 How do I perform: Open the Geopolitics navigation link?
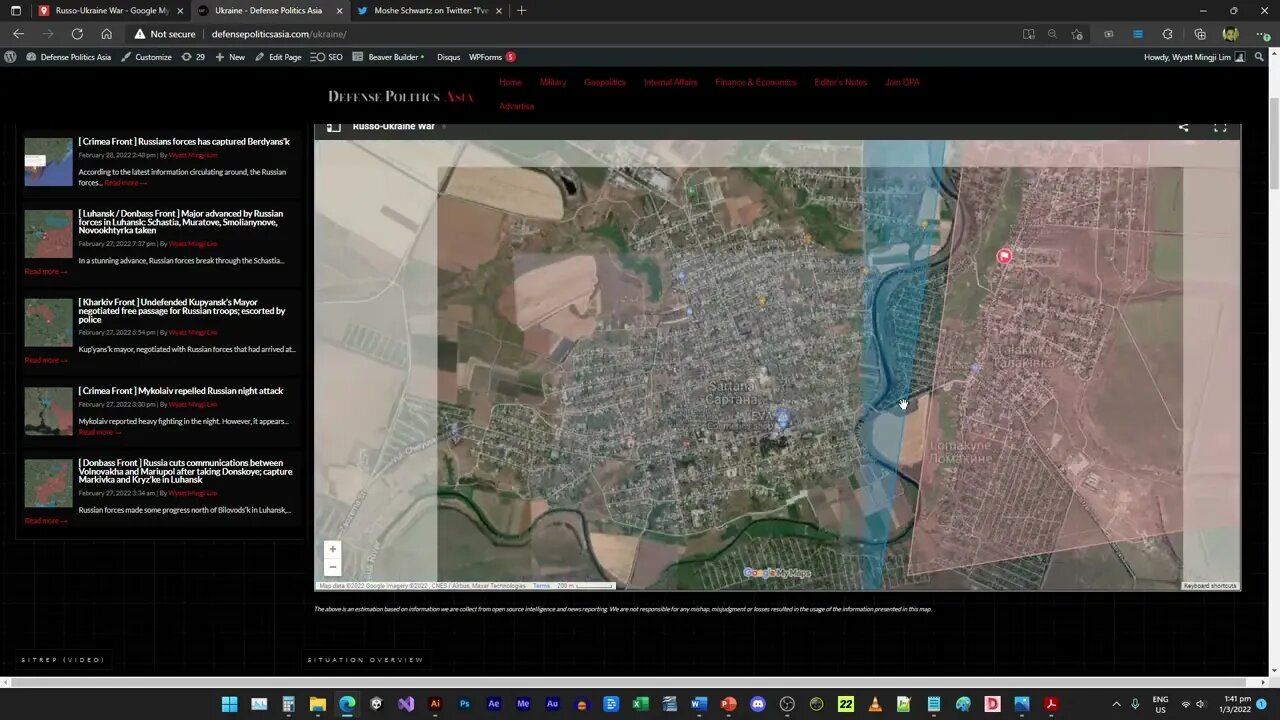click(605, 82)
